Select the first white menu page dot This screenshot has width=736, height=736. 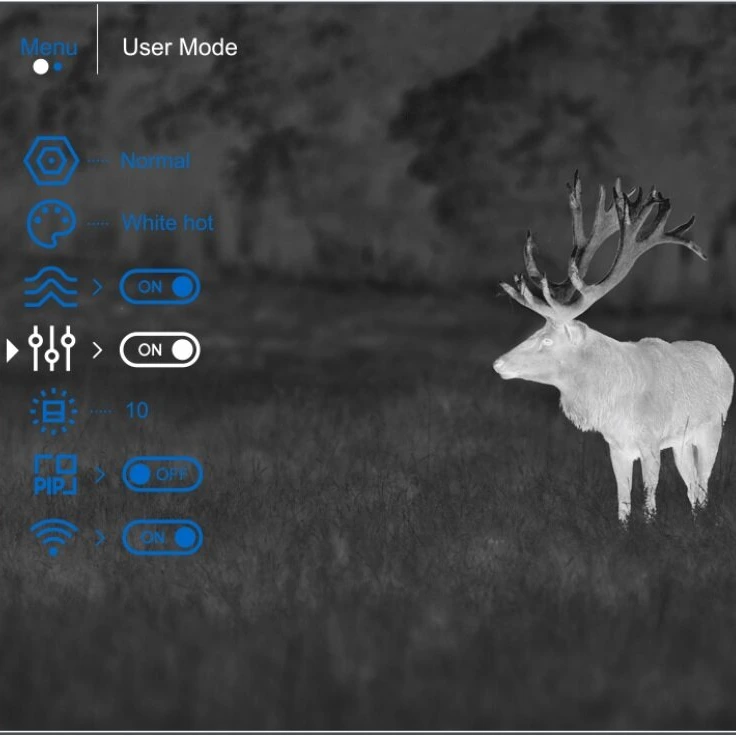41,67
